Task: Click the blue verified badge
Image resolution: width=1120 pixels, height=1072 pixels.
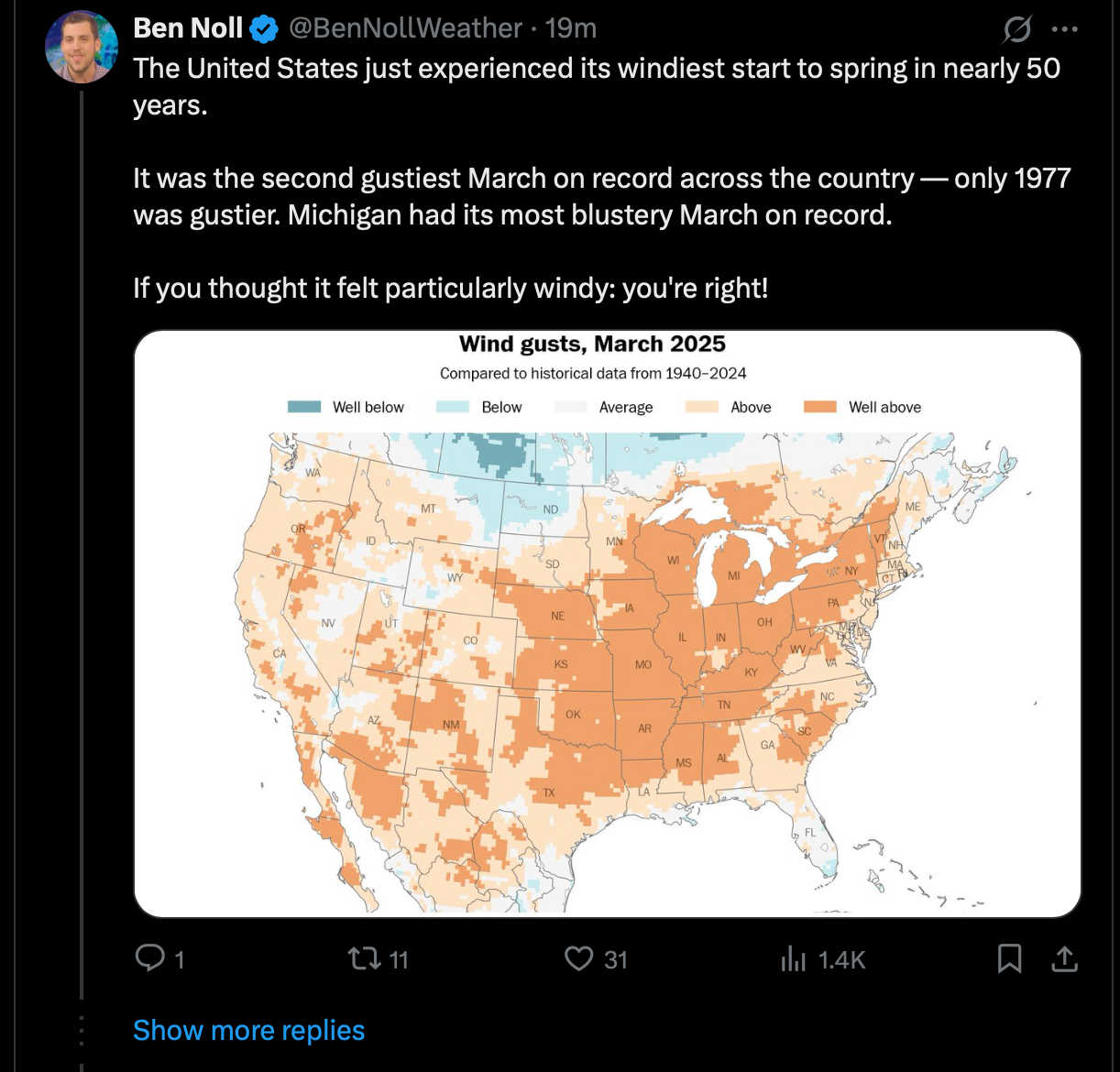Action: click(264, 29)
